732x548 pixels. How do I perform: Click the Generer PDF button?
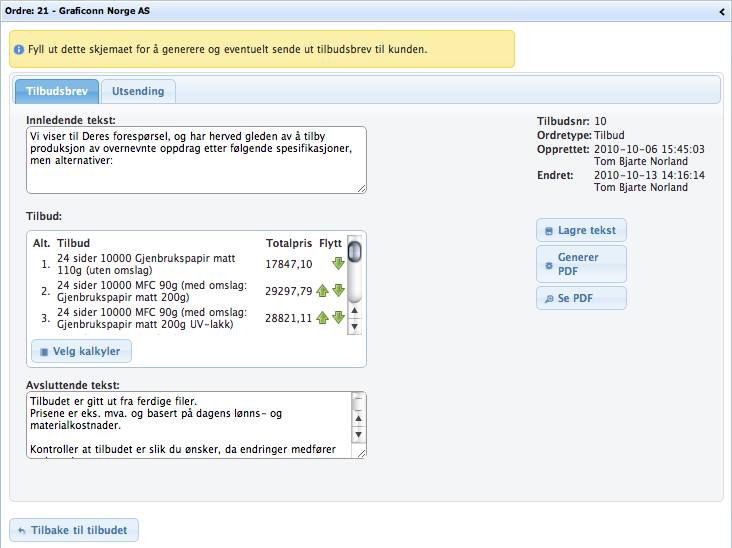(581, 264)
